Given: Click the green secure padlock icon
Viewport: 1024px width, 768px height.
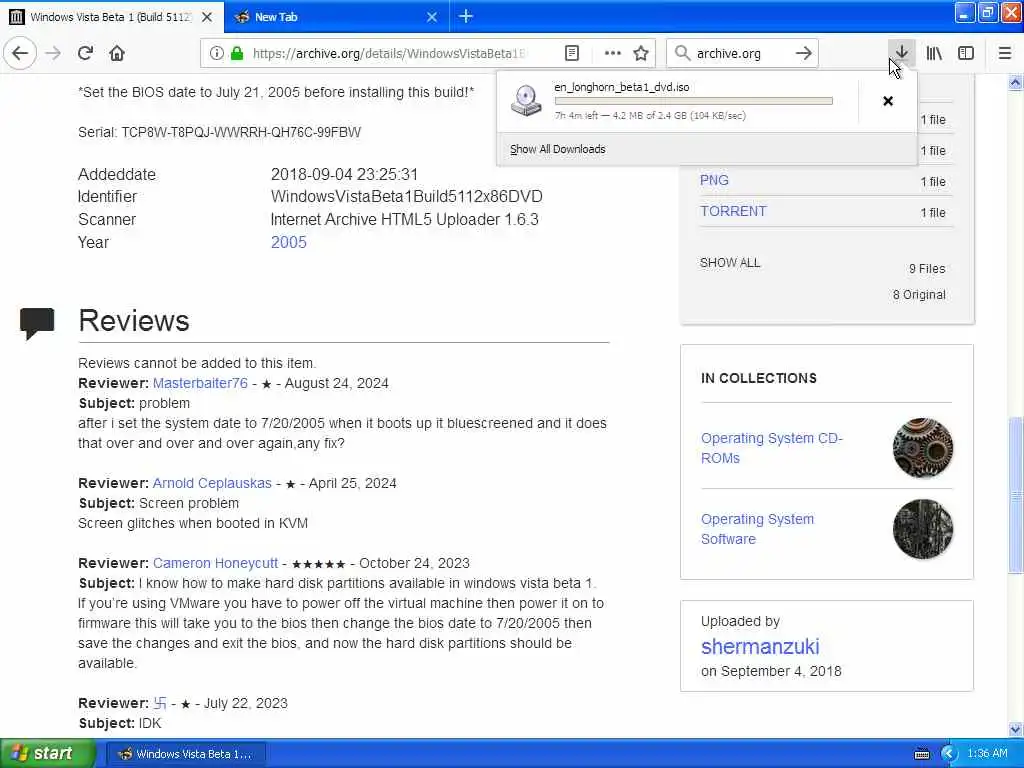Looking at the screenshot, I should tap(237, 53).
